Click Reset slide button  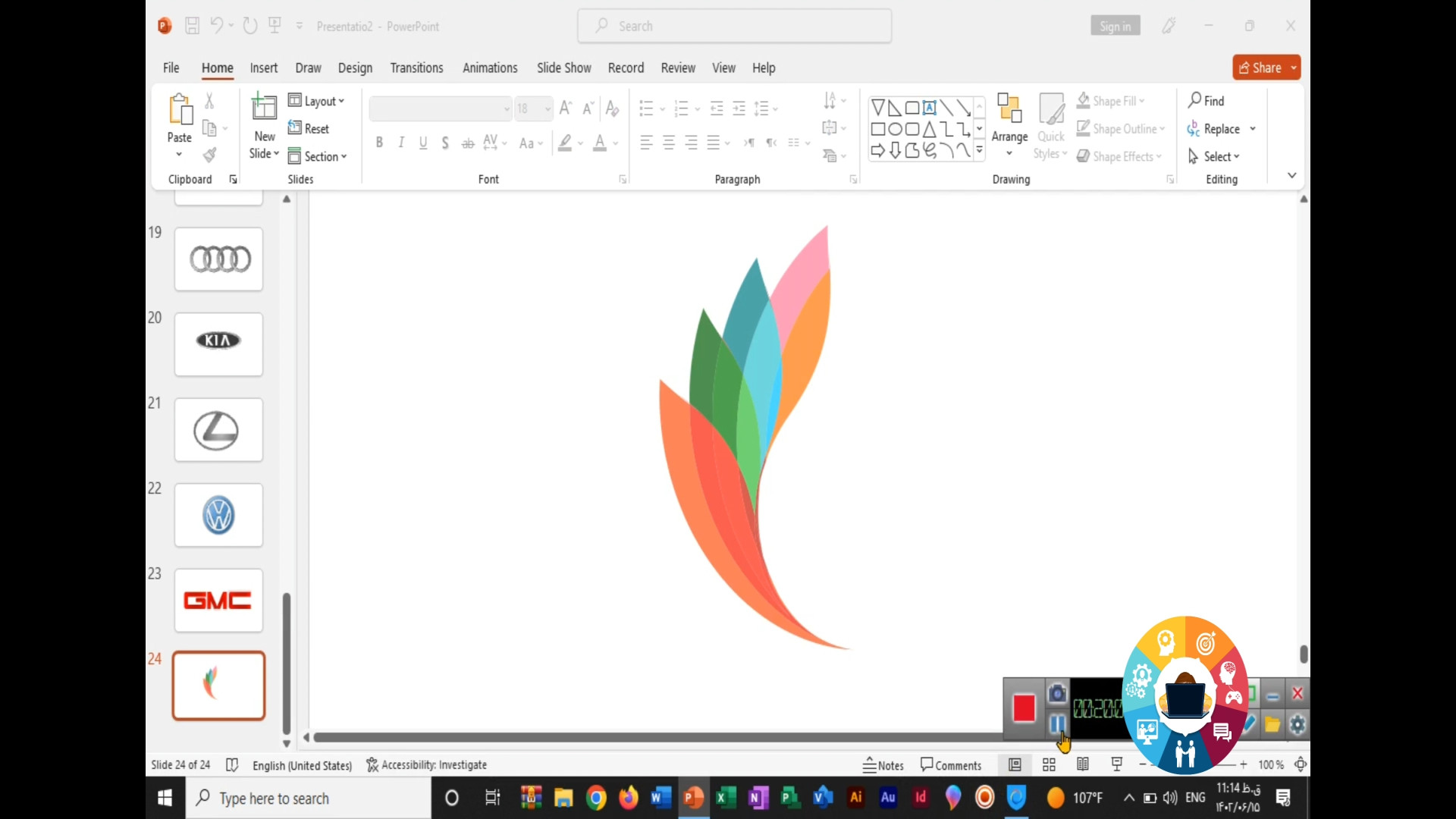pos(309,129)
